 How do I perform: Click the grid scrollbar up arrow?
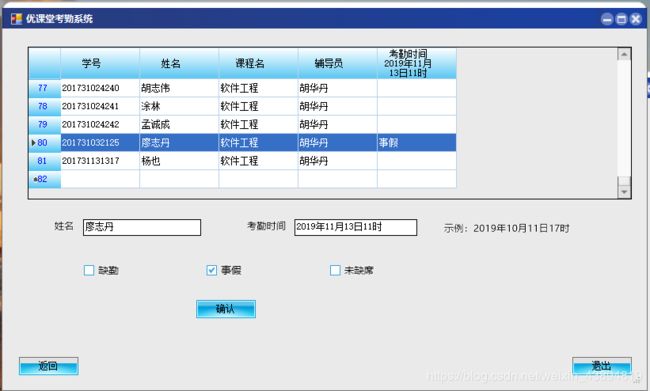click(x=624, y=54)
